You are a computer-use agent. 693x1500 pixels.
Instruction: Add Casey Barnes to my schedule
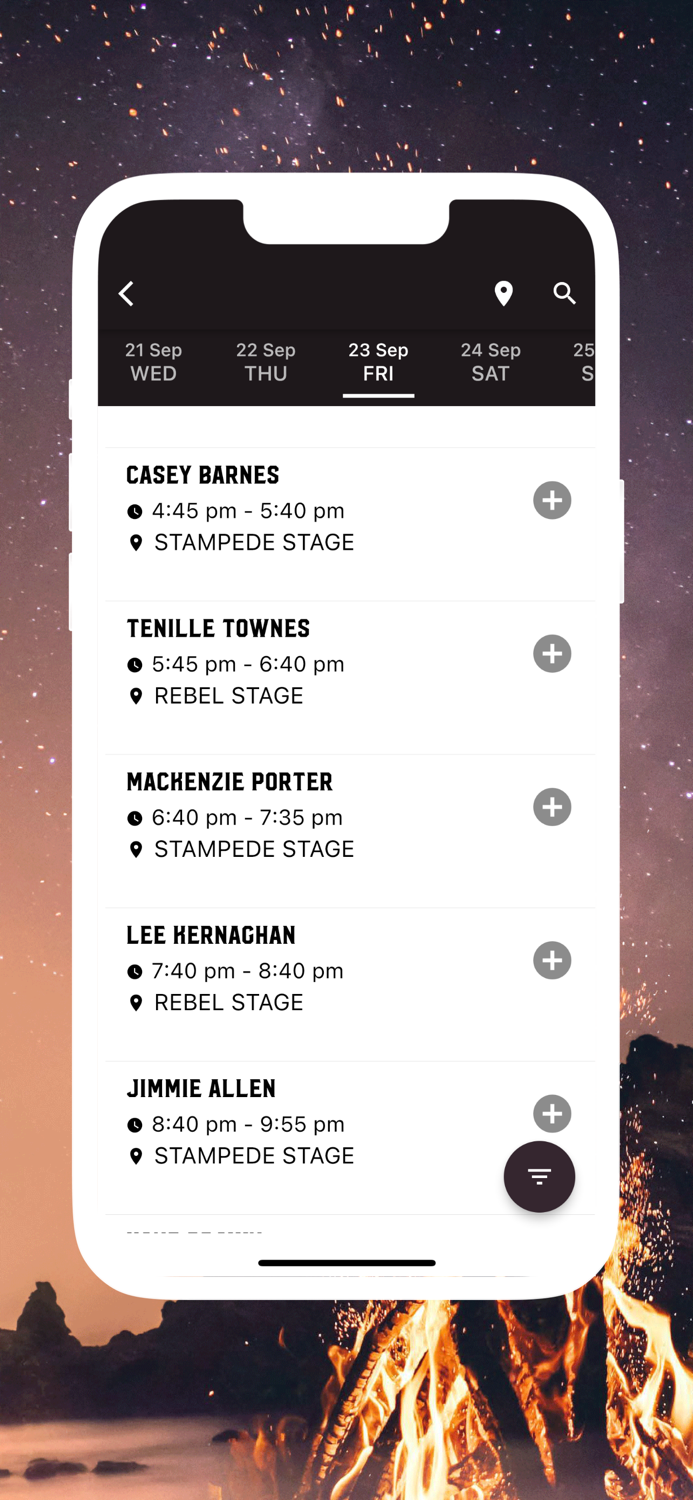tap(552, 500)
